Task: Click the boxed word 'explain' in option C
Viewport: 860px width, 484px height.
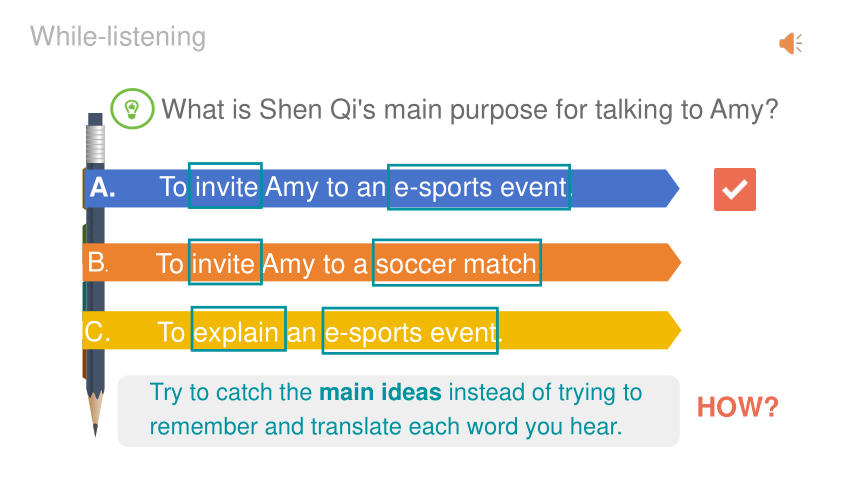Action: point(239,329)
